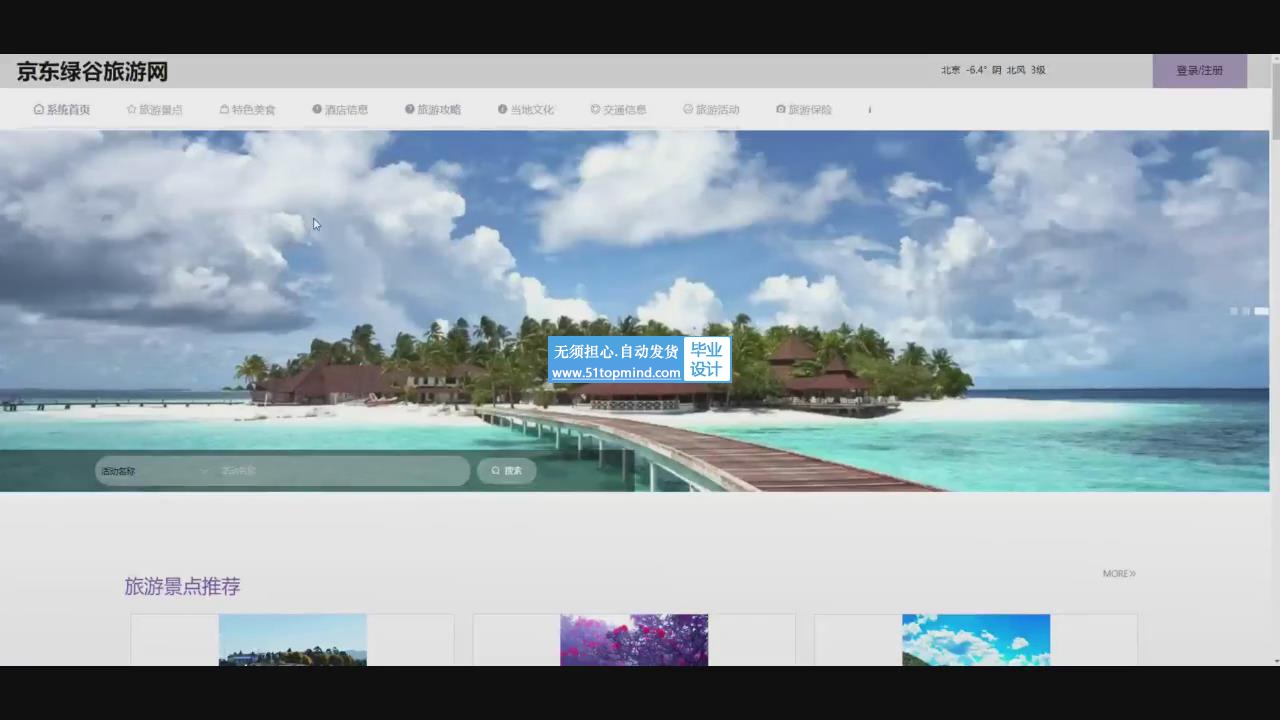Click the overflow icon after 旅游保险
This screenshot has height=720, width=1280.
[x=870, y=110]
